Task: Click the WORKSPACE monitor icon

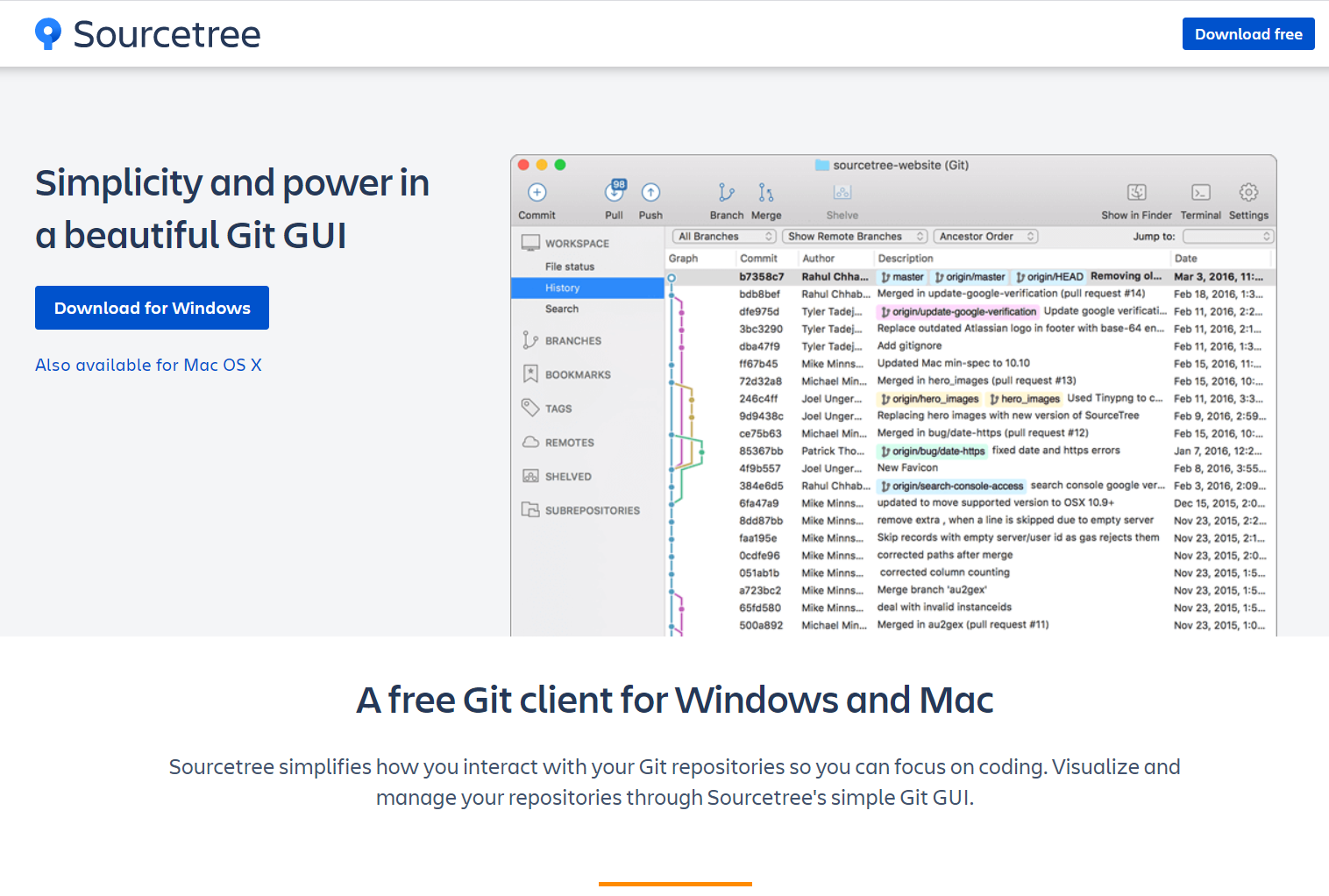Action: pyautogui.click(x=530, y=243)
